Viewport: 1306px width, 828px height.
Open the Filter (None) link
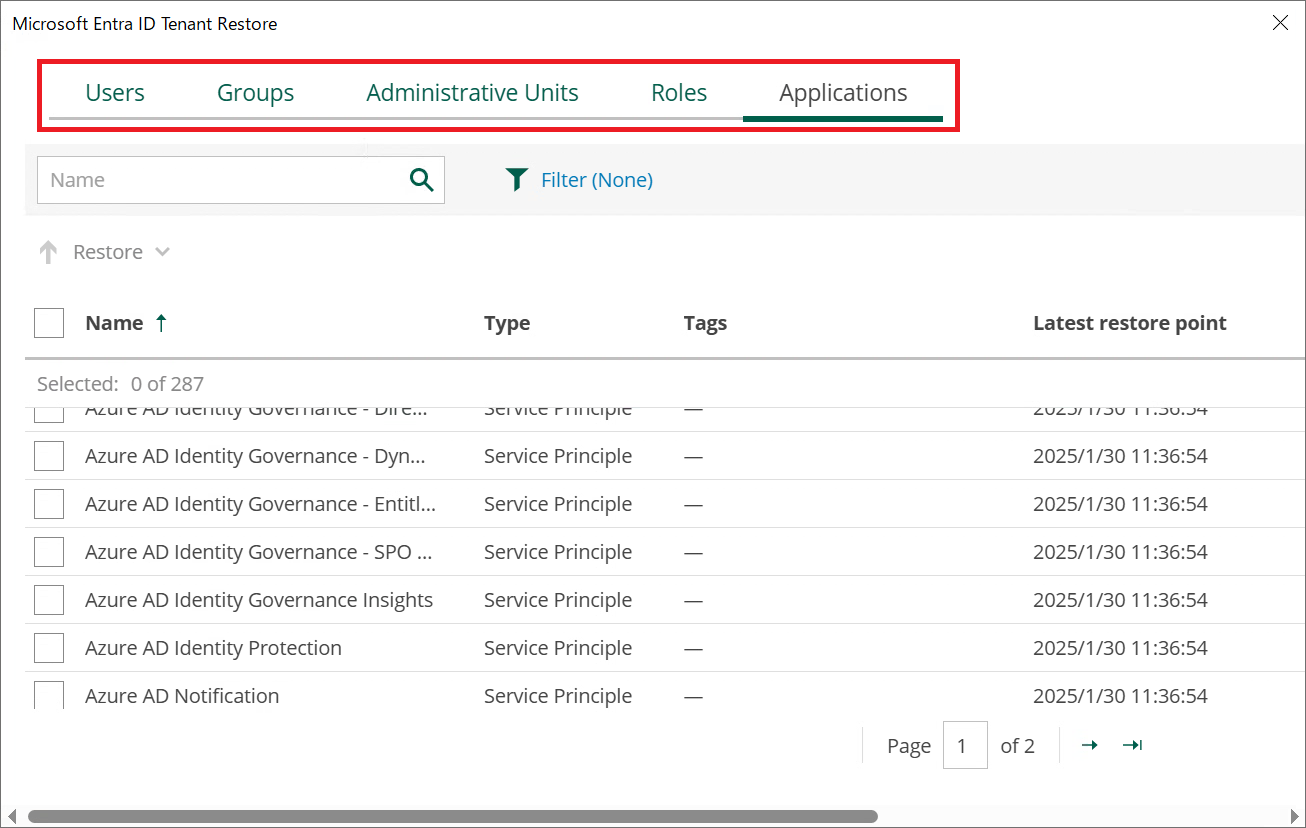[x=597, y=180]
